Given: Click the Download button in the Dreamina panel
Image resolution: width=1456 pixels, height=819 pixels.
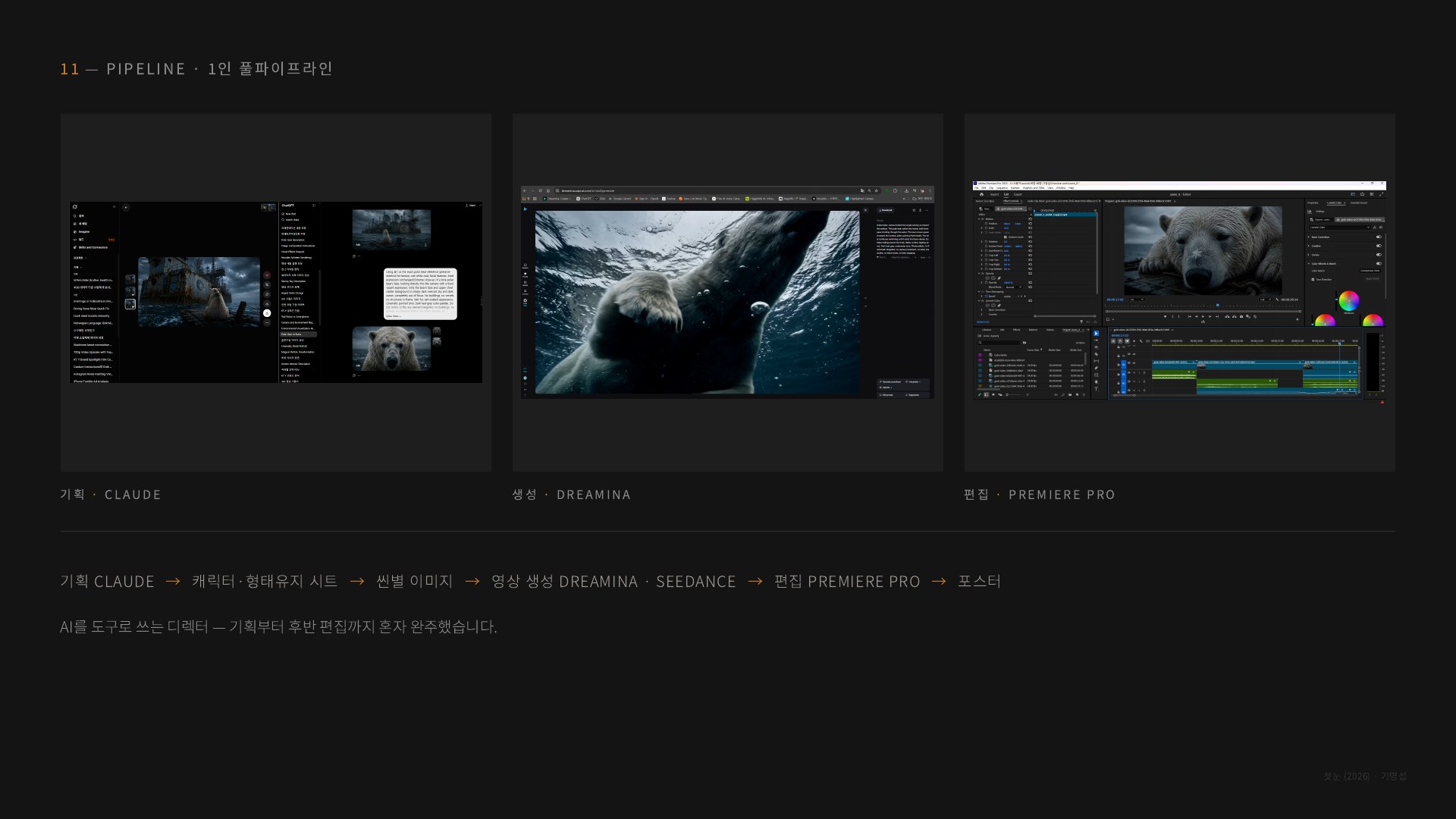Looking at the screenshot, I should (x=886, y=210).
